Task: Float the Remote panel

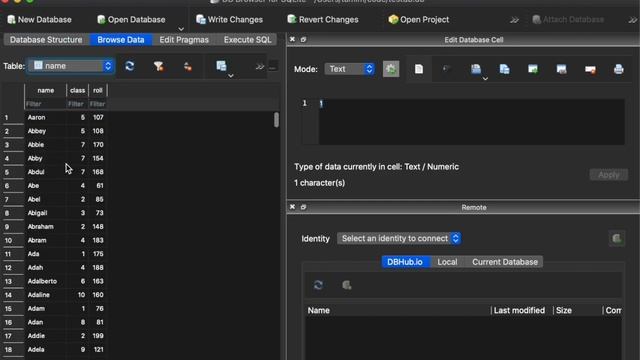Action: click(x=303, y=207)
